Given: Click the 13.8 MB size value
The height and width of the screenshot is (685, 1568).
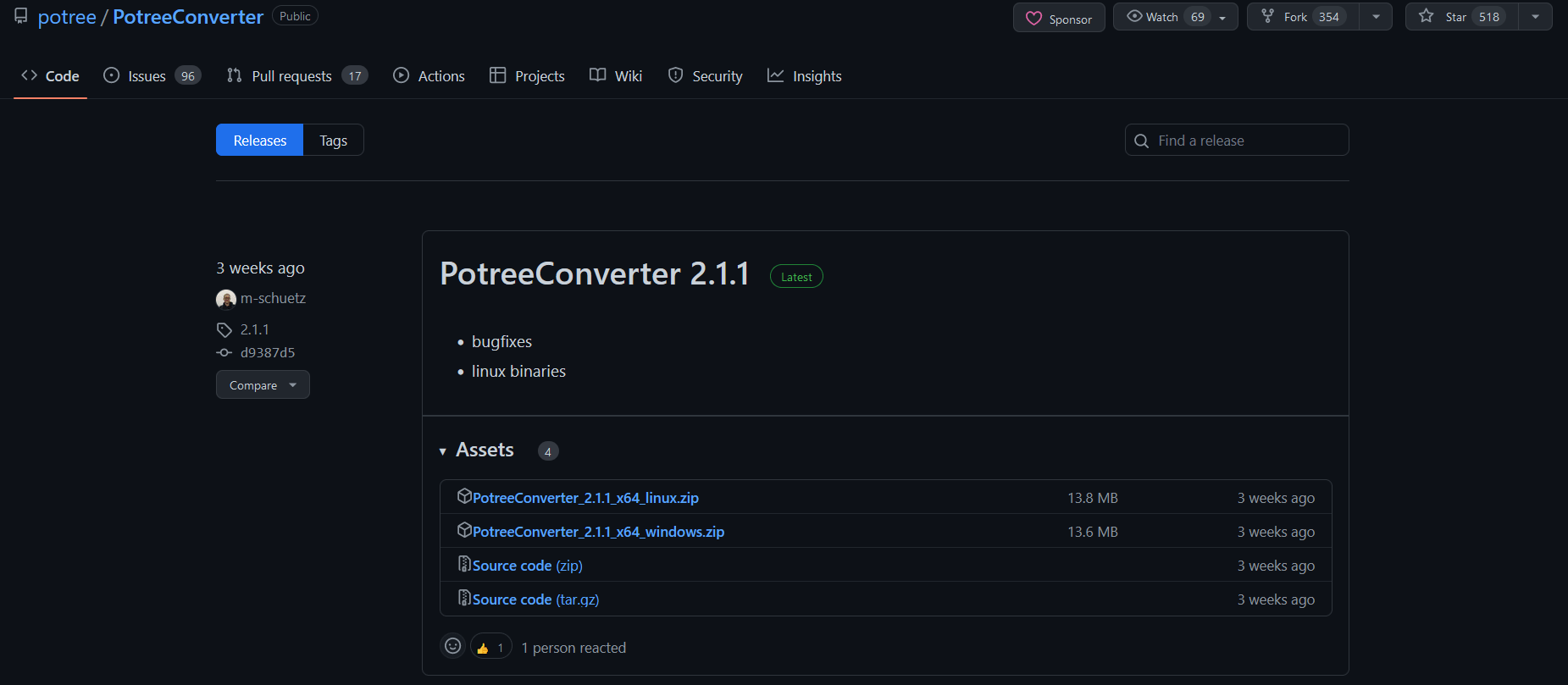Looking at the screenshot, I should click(x=1093, y=498).
